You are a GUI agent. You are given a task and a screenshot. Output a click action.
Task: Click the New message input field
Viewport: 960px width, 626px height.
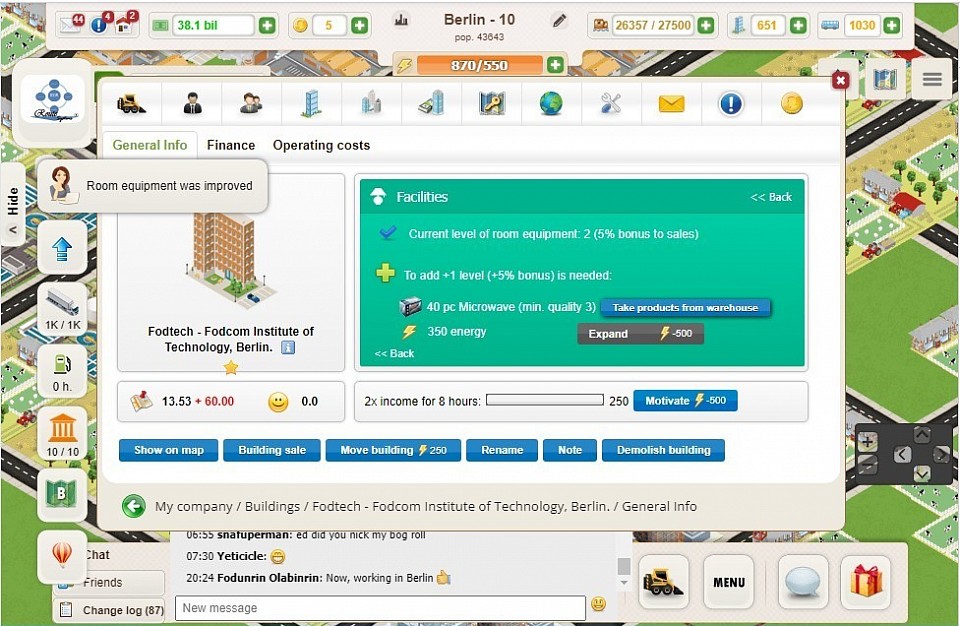[x=380, y=608]
